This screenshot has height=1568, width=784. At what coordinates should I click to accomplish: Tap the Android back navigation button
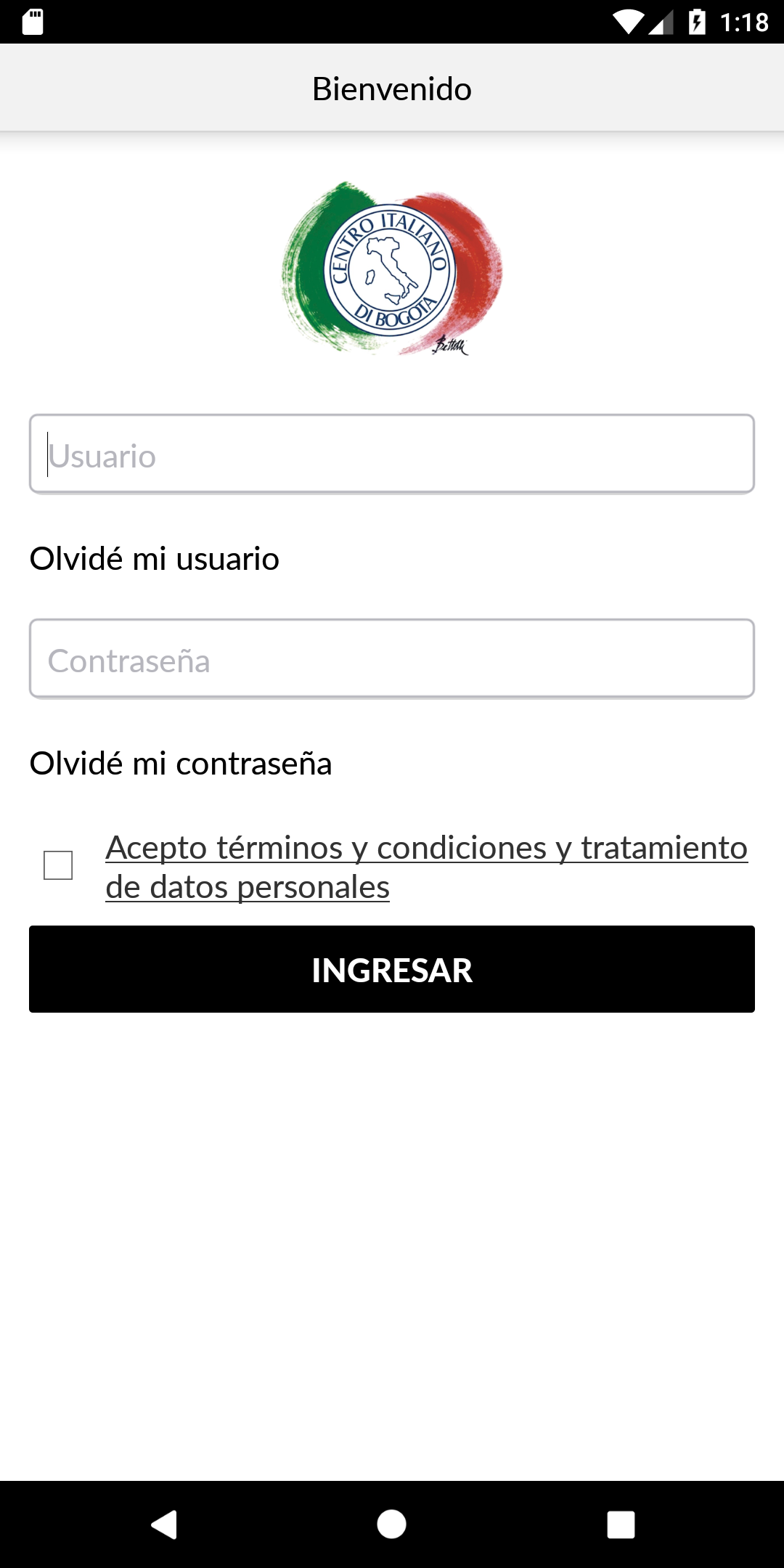pos(165,1524)
